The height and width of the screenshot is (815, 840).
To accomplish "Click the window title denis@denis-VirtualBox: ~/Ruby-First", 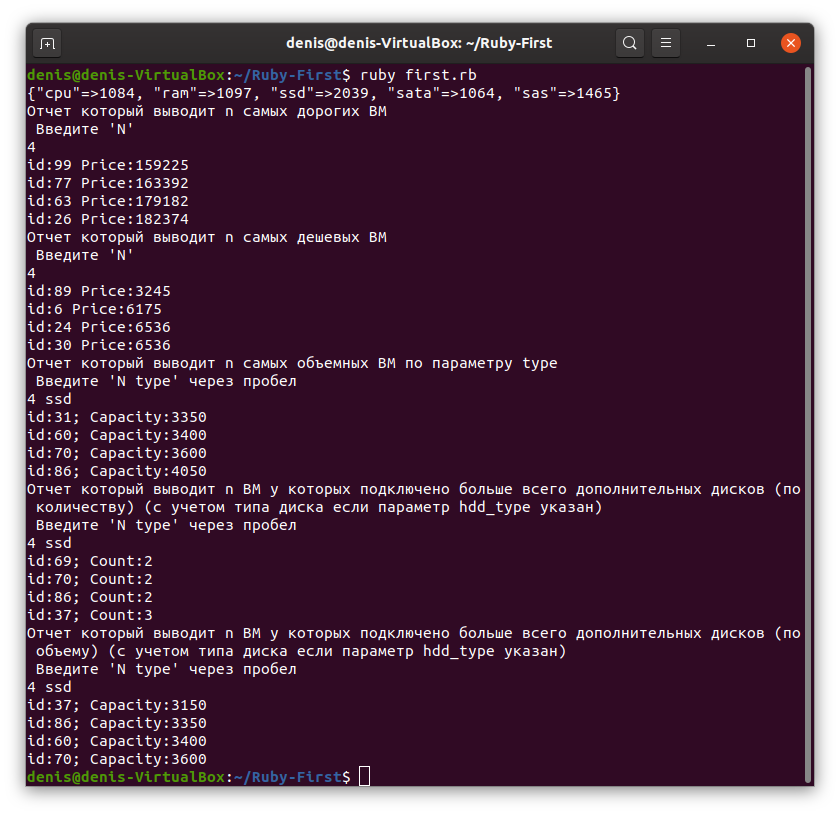I will point(419,43).
